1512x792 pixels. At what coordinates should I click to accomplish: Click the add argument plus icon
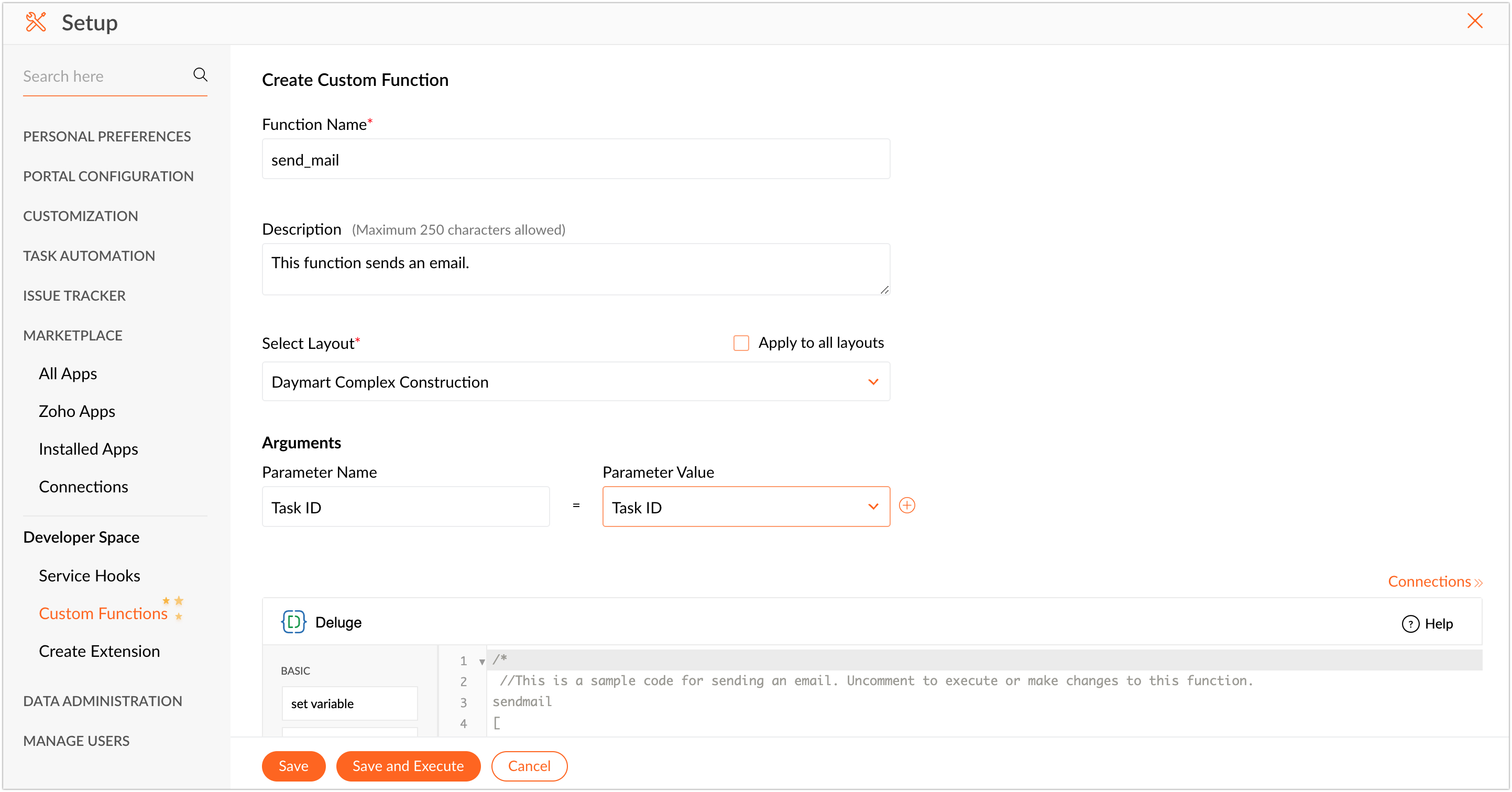[907, 505]
